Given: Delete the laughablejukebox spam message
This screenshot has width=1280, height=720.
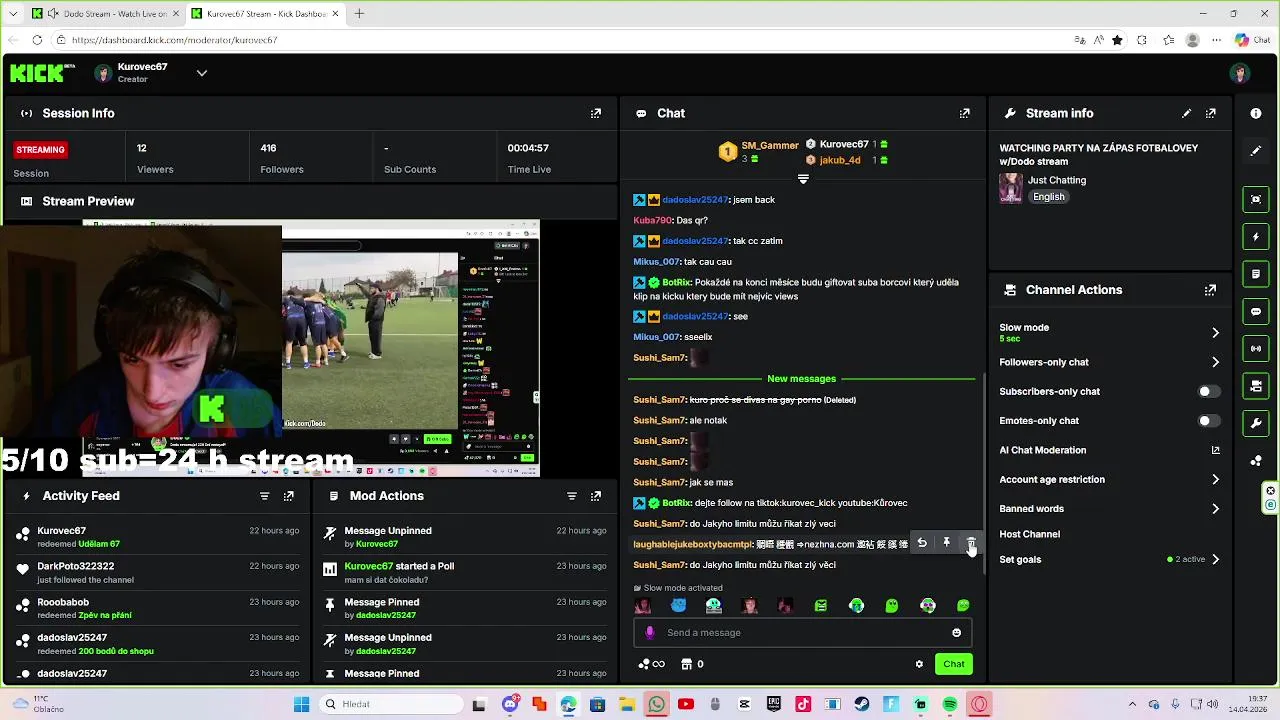Looking at the screenshot, I should tap(970, 543).
